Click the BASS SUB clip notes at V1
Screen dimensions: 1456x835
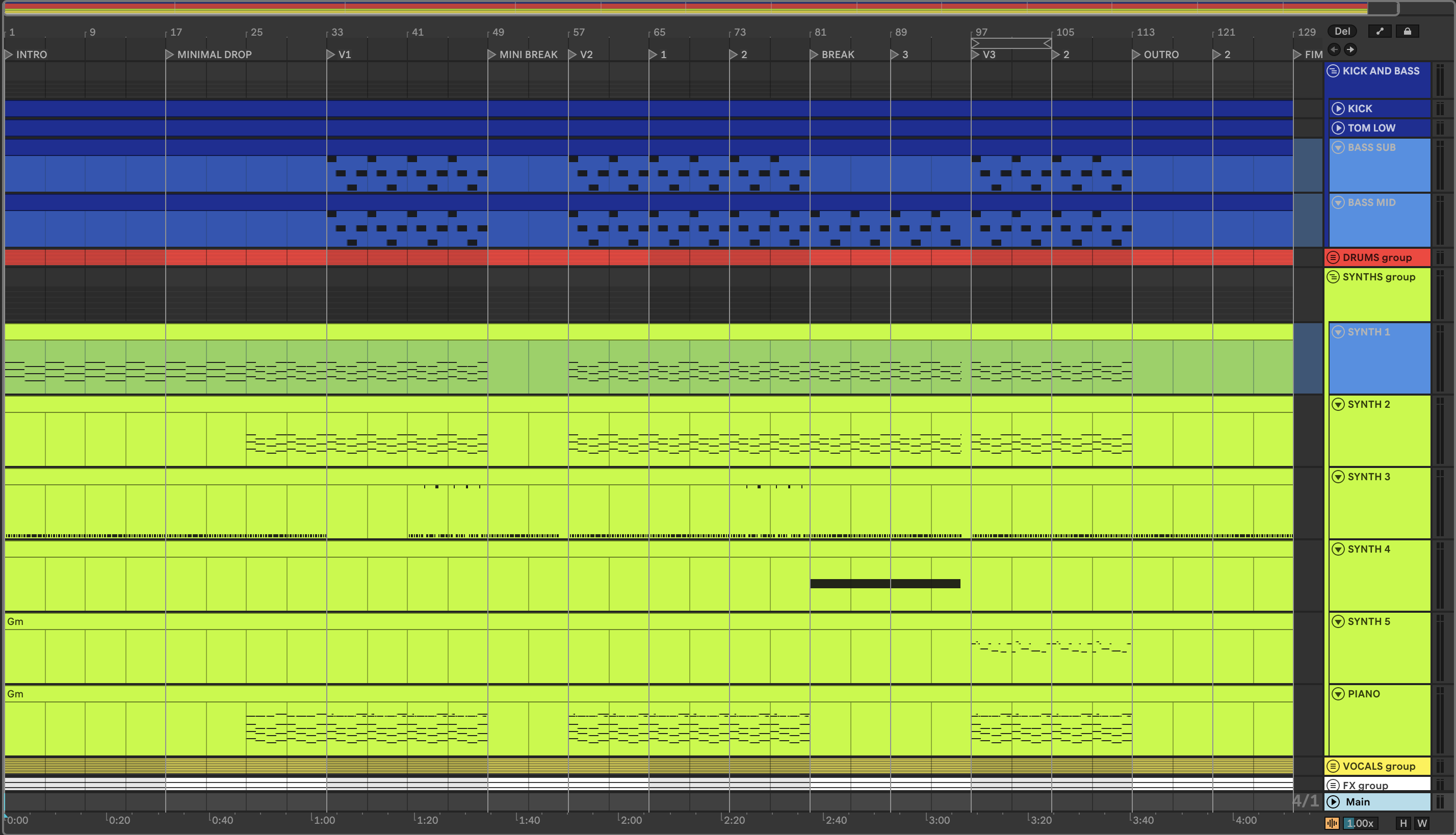[x=407, y=173]
